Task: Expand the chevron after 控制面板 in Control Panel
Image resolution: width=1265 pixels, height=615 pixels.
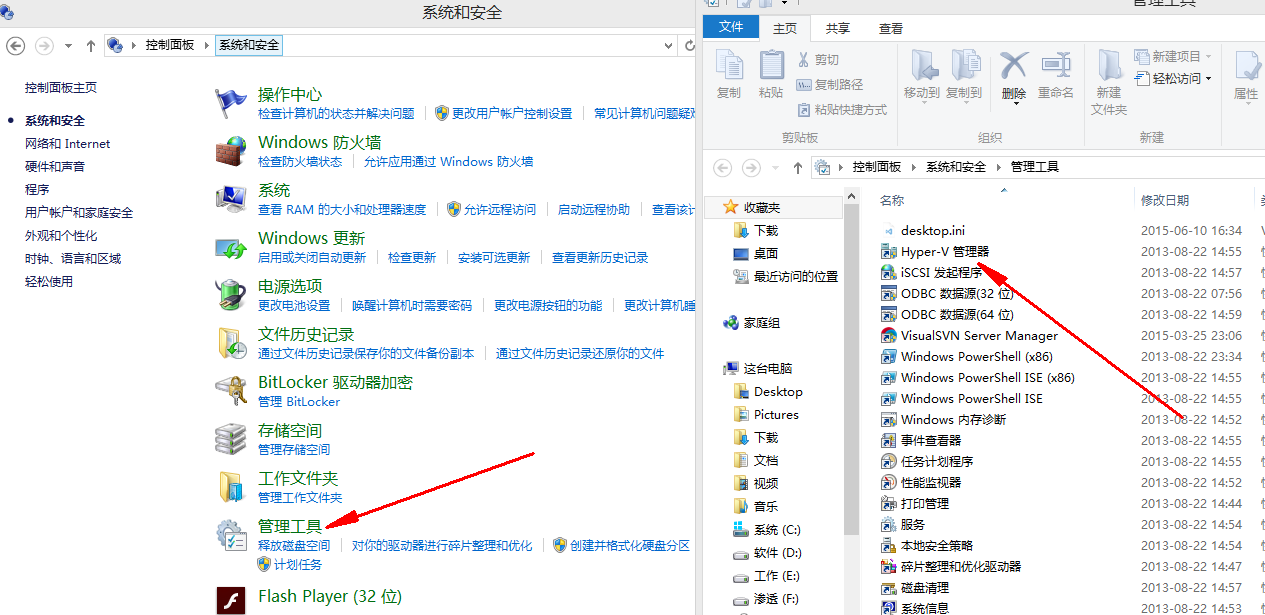Action: tap(207, 45)
